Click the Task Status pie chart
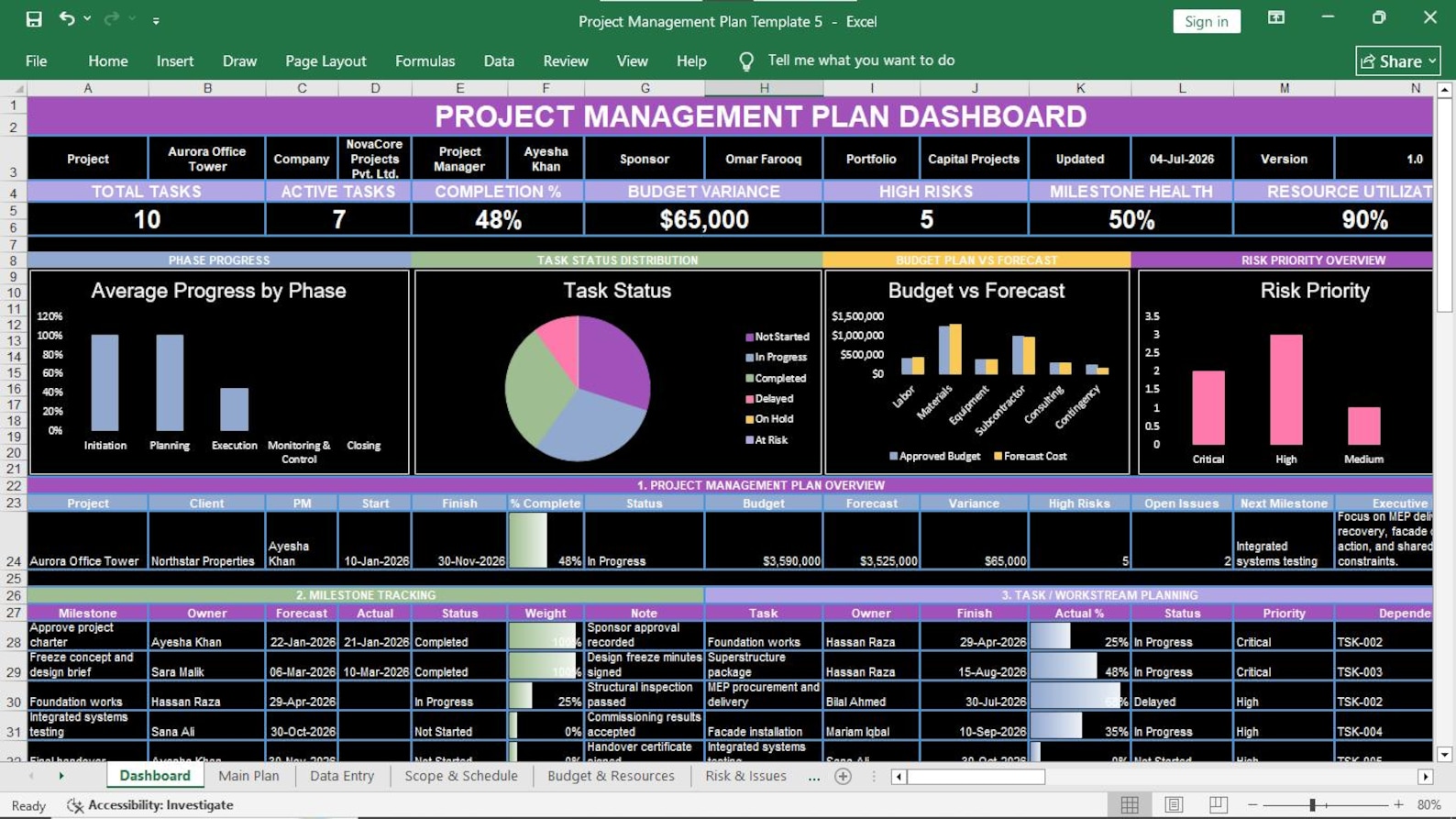Image resolution: width=1456 pixels, height=819 pixels. click(578, 388)
